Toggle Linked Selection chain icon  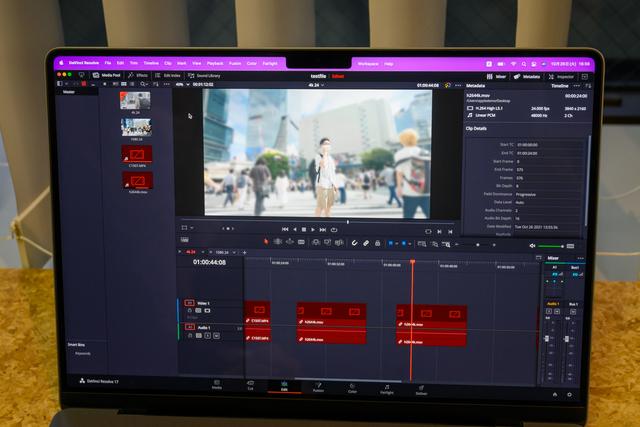366,243
